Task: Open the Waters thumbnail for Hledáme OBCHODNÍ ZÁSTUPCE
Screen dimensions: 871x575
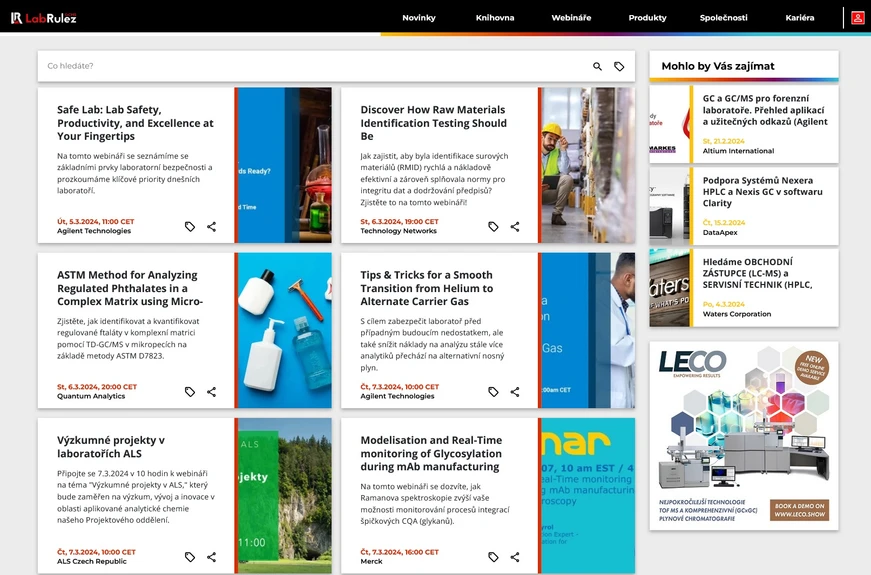Action: (x=670, y=288)
